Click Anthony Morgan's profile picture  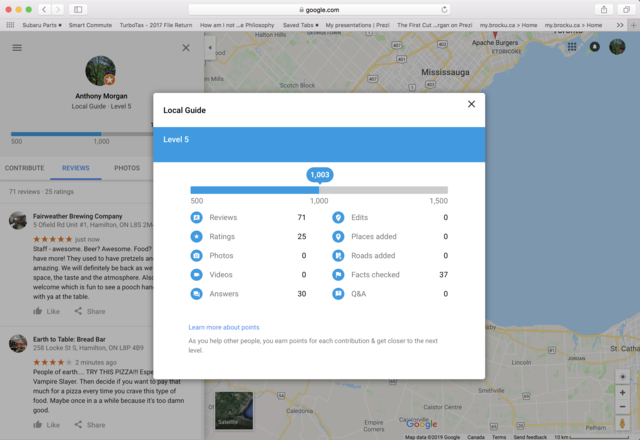100,71
